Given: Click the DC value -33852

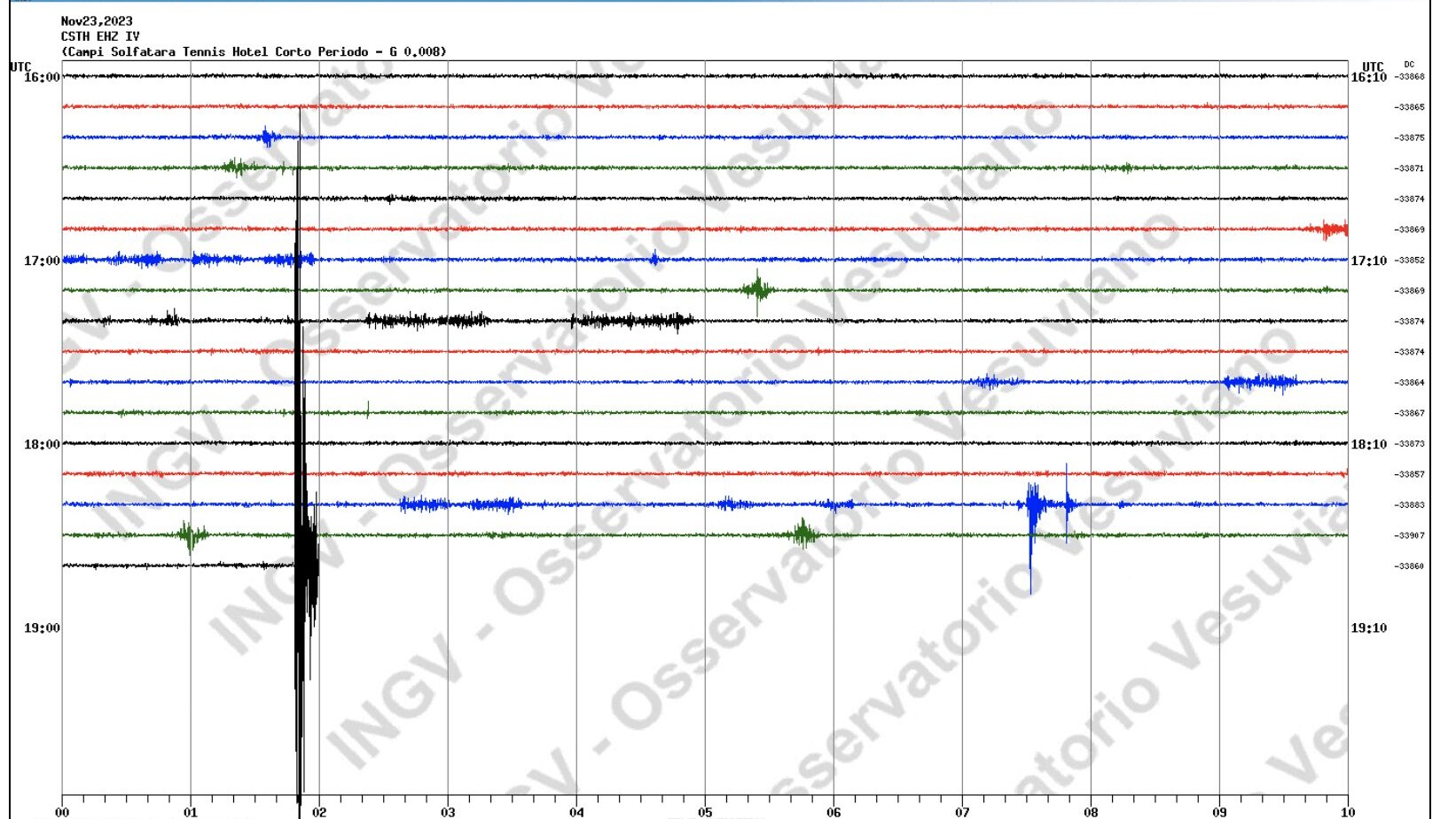Looking at the screenshot, I should click(x=1410, y=261).
